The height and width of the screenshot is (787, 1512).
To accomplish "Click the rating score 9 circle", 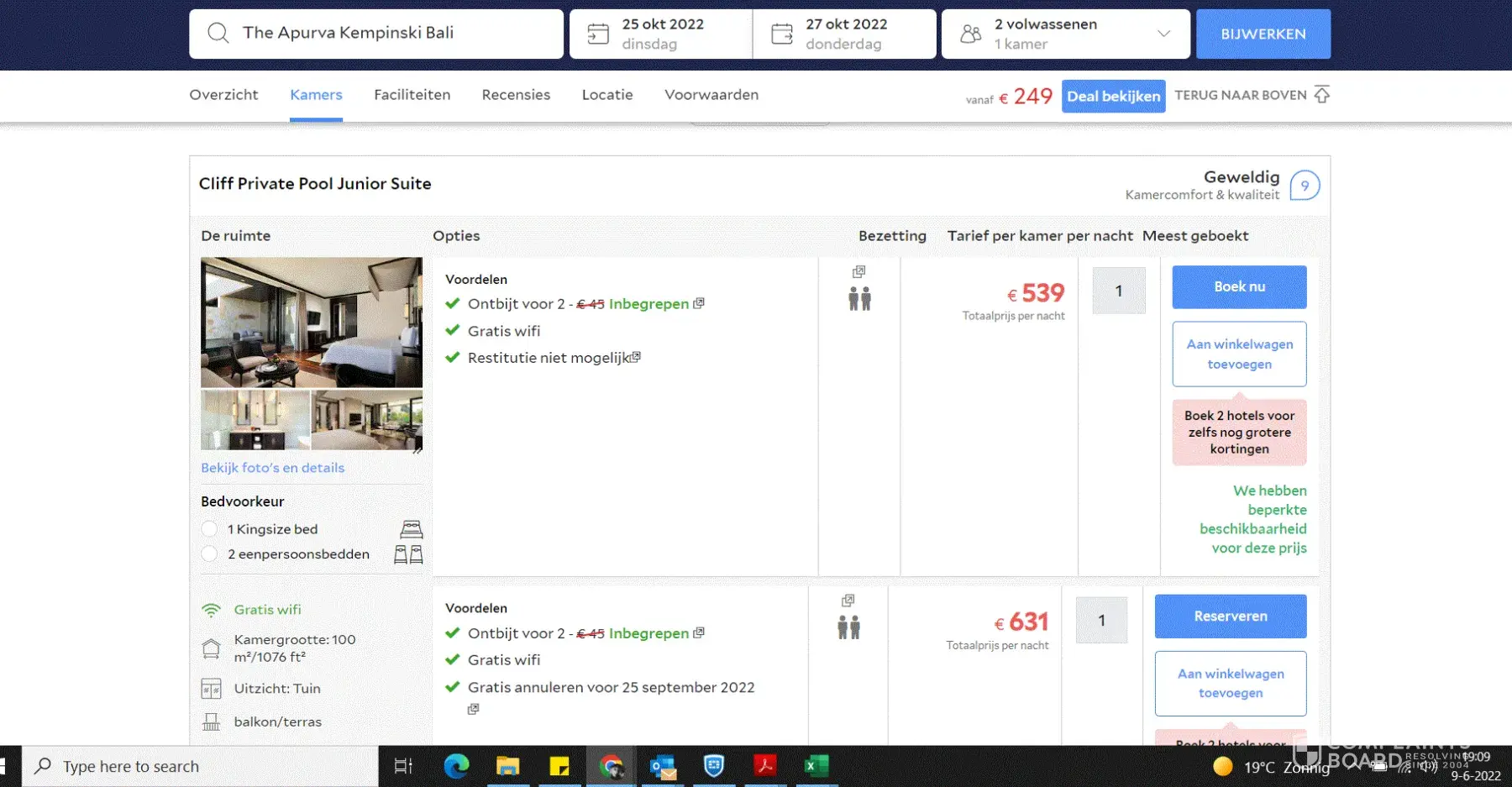I will (x=1305, y=186).
